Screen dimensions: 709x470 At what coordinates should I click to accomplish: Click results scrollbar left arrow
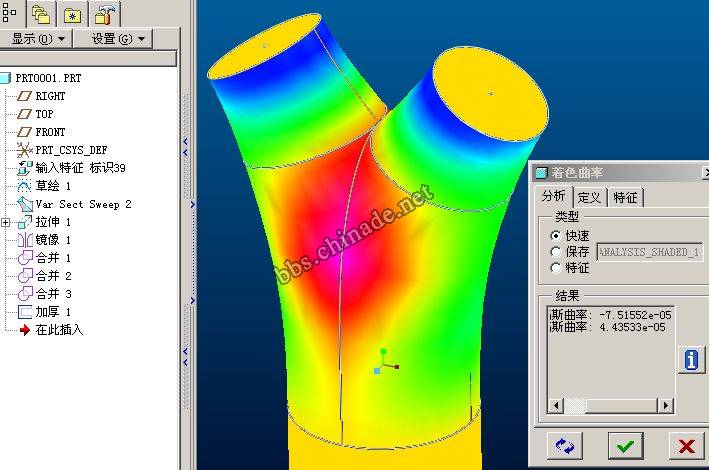pyautogui.click(x=556, y=405)
